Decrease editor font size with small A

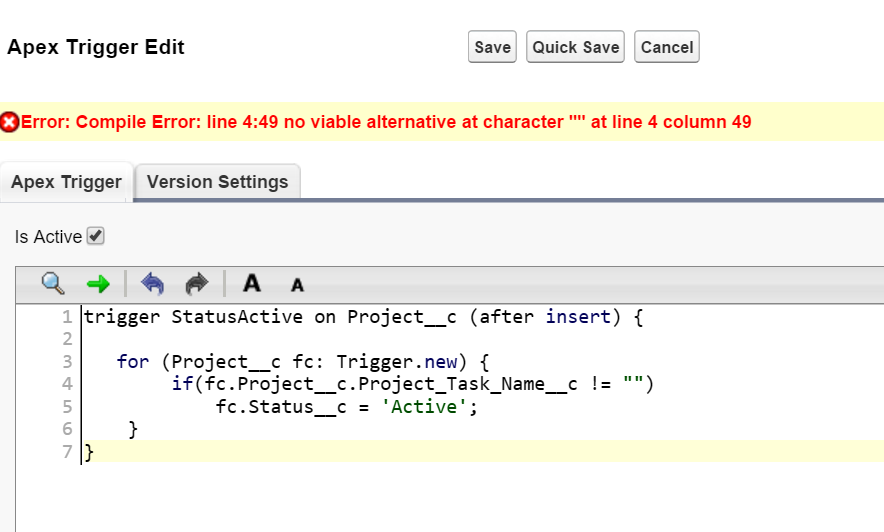297,285
